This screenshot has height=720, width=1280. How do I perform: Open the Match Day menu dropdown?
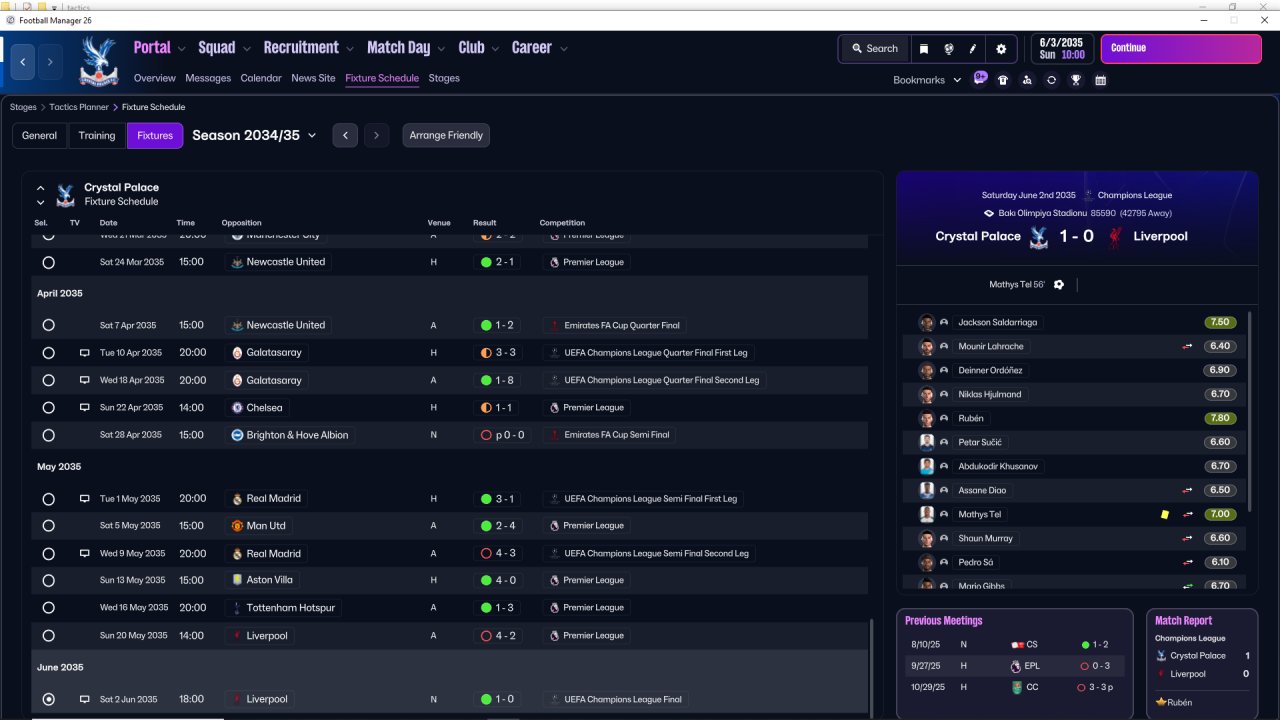407,48
